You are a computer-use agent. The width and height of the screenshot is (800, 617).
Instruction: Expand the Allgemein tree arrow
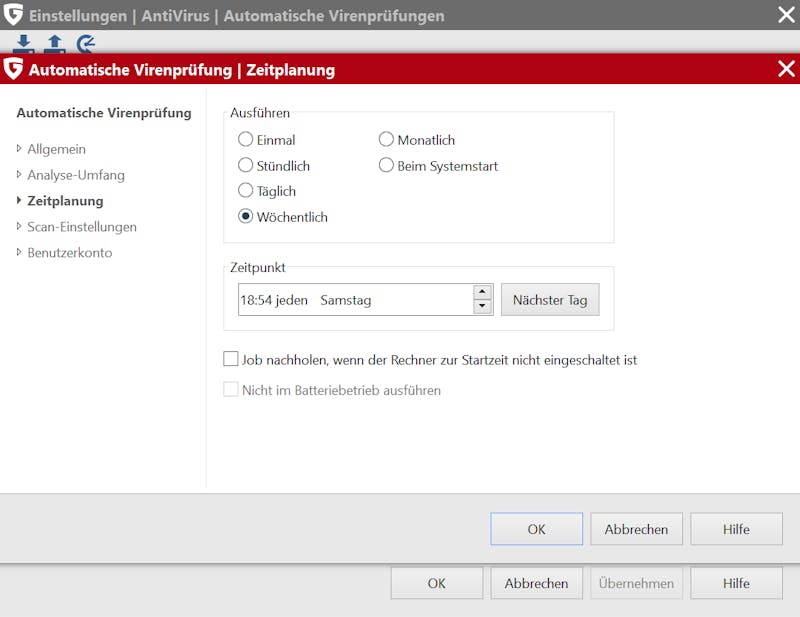pyautogui.click(x=19, y=149)
